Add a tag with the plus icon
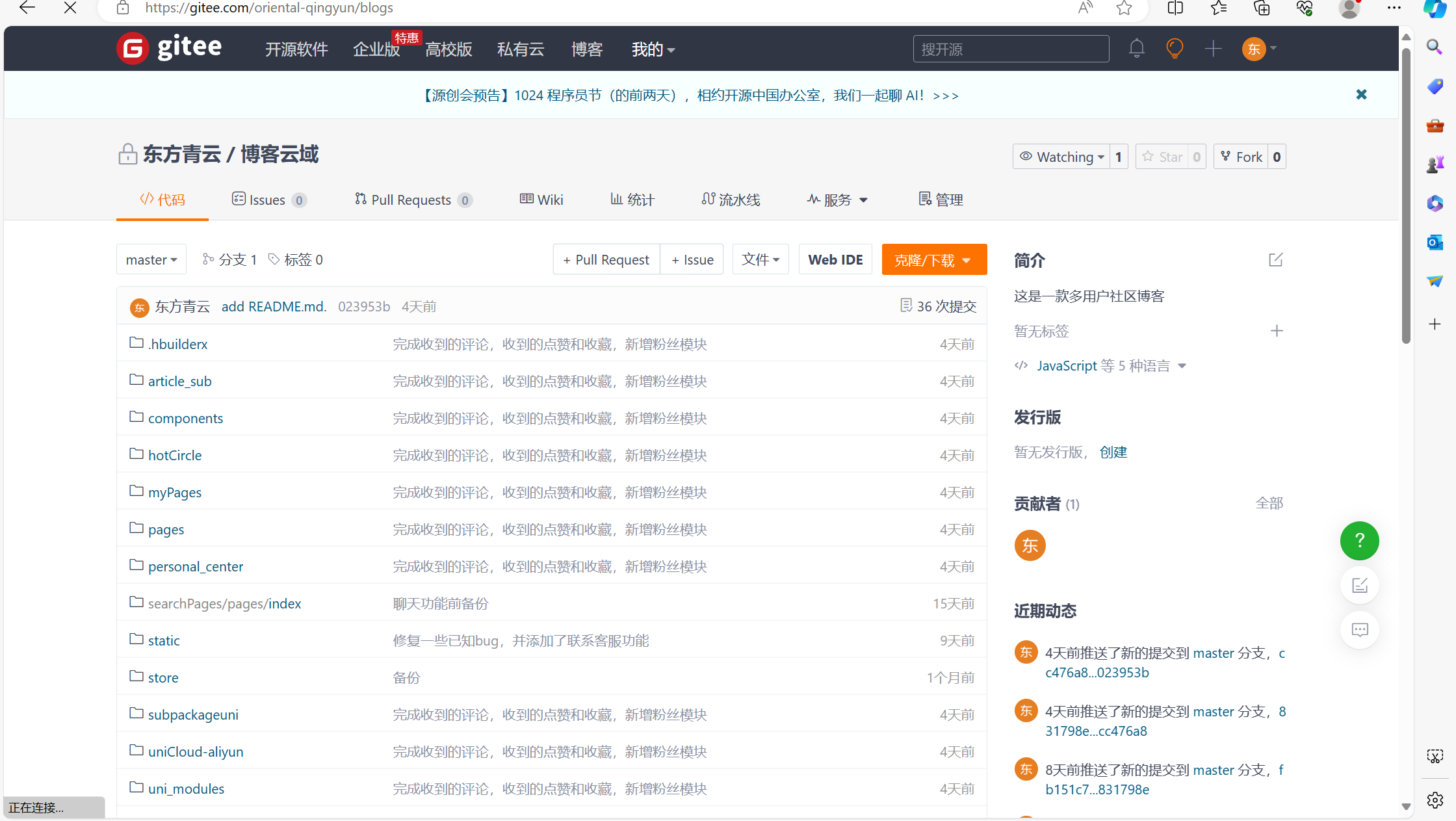Viewport: 1456px width, 821px height. pos(1277,331)
